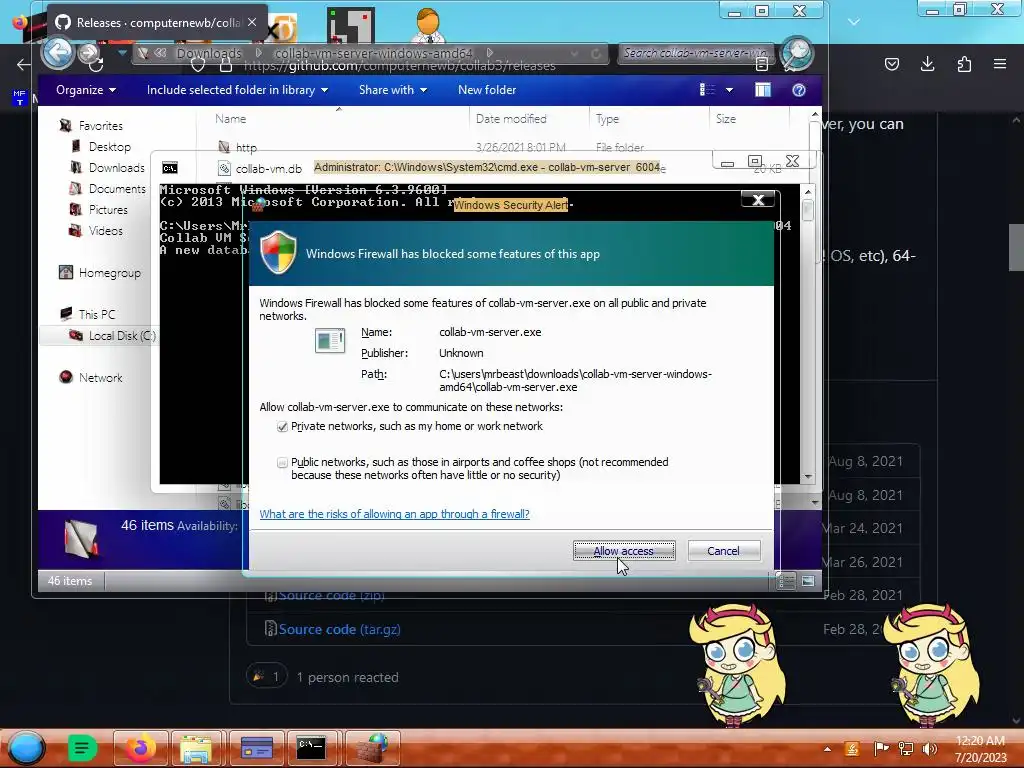Screen dimensions: 1024x768
Task: Expand the path chevron after Downloads
Action: pyautogui.click(x=259, y=53)
